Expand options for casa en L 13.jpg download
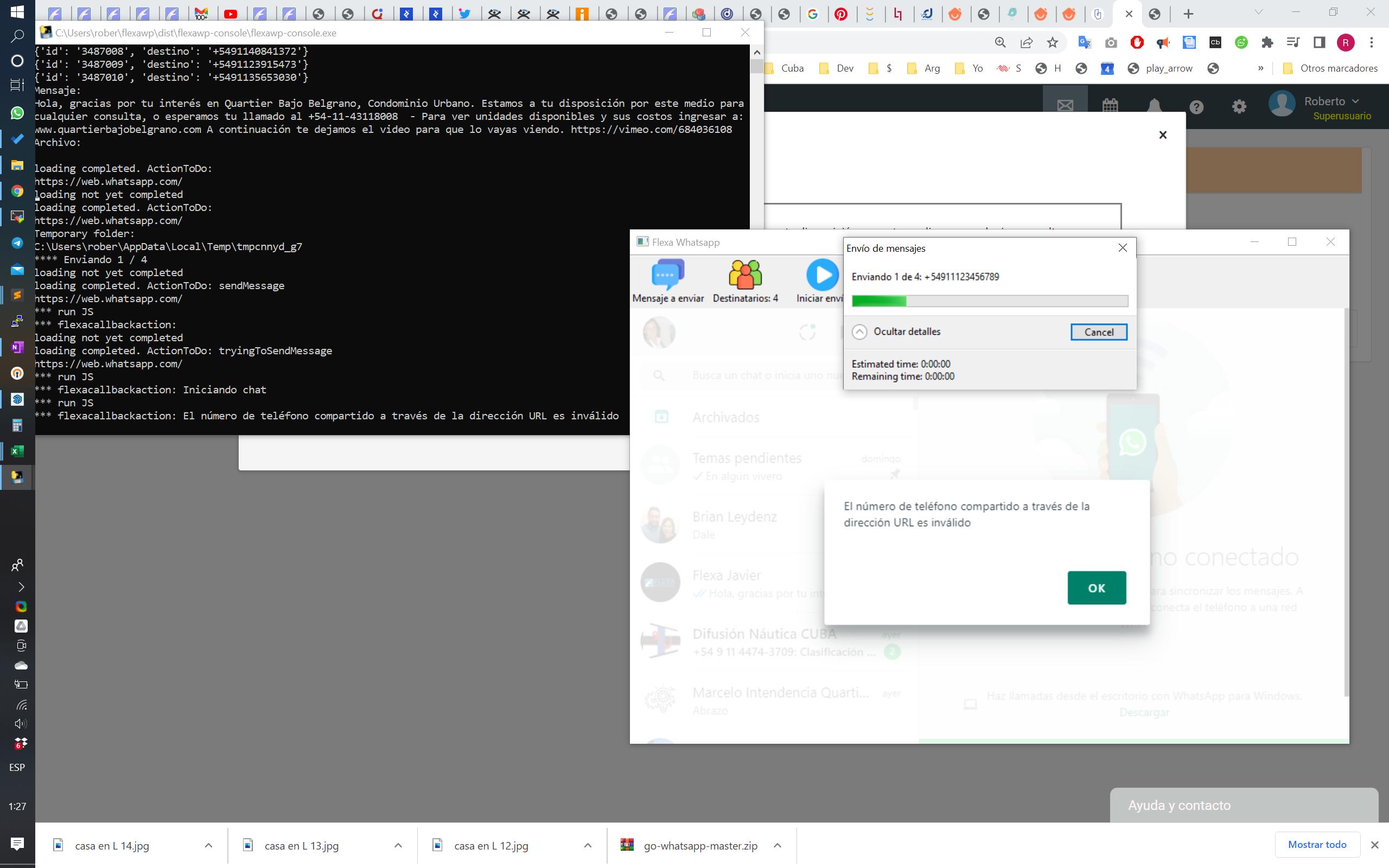 coord(398,845)
